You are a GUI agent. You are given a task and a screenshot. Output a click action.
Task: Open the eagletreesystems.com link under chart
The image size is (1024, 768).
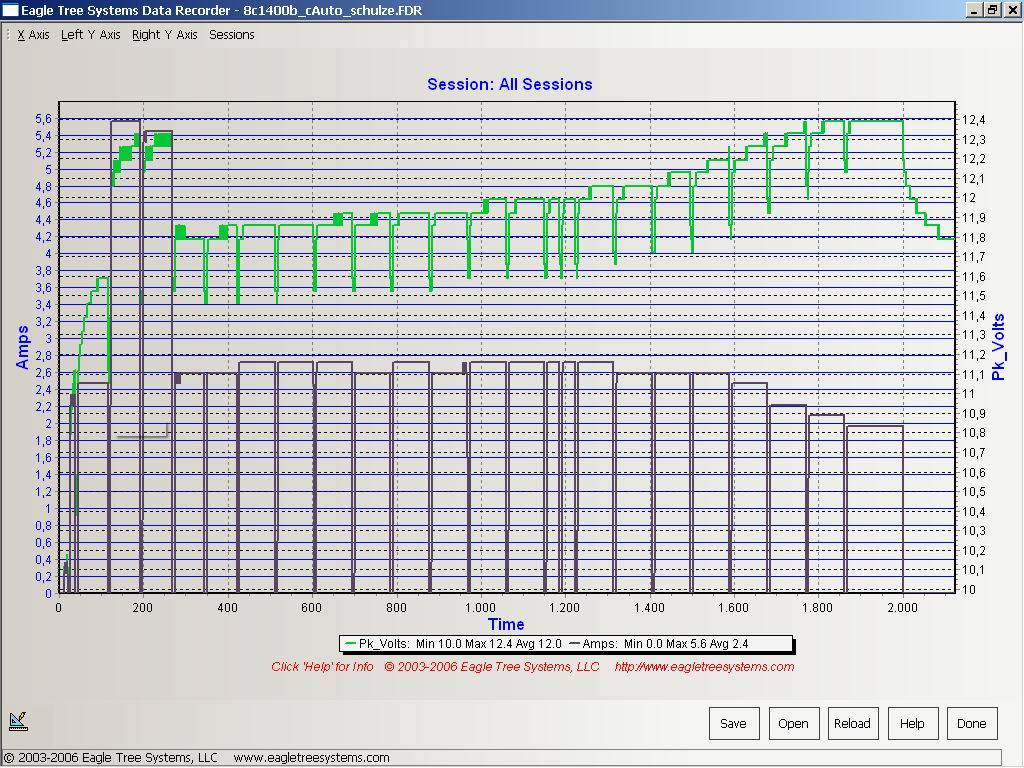coord(704,667)
